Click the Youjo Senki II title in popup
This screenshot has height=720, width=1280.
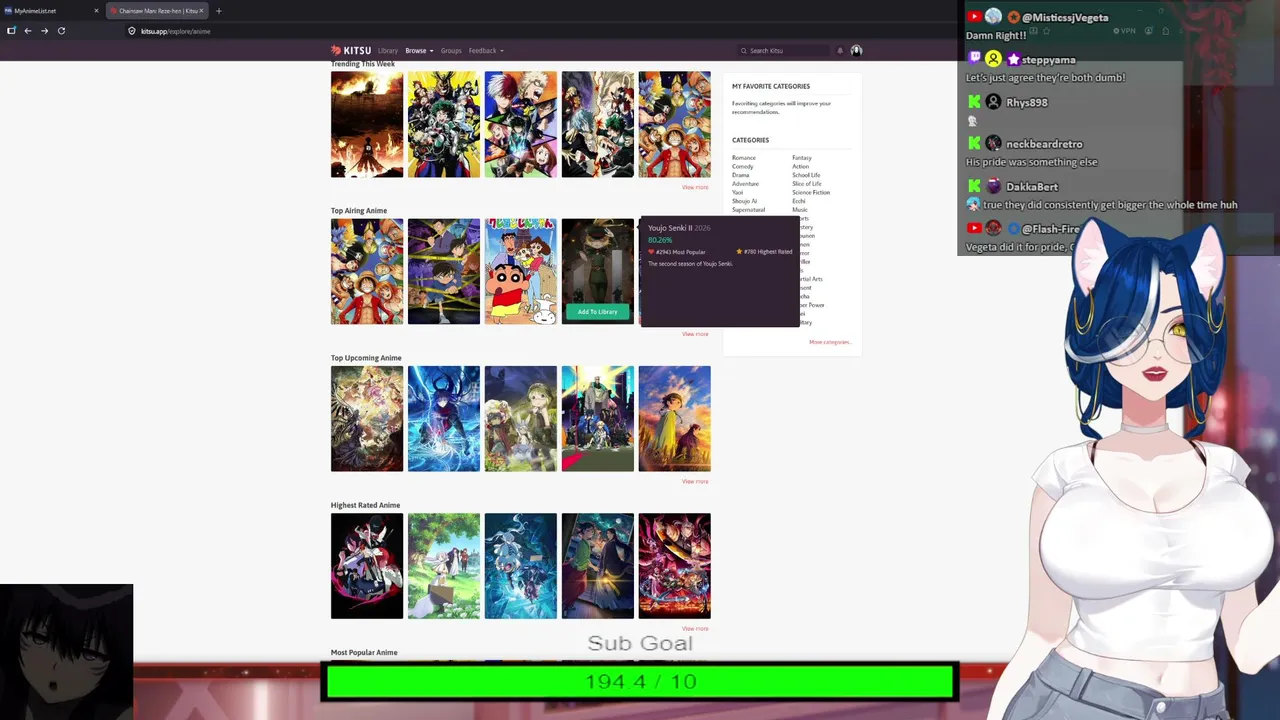click(x=670, y=228)
